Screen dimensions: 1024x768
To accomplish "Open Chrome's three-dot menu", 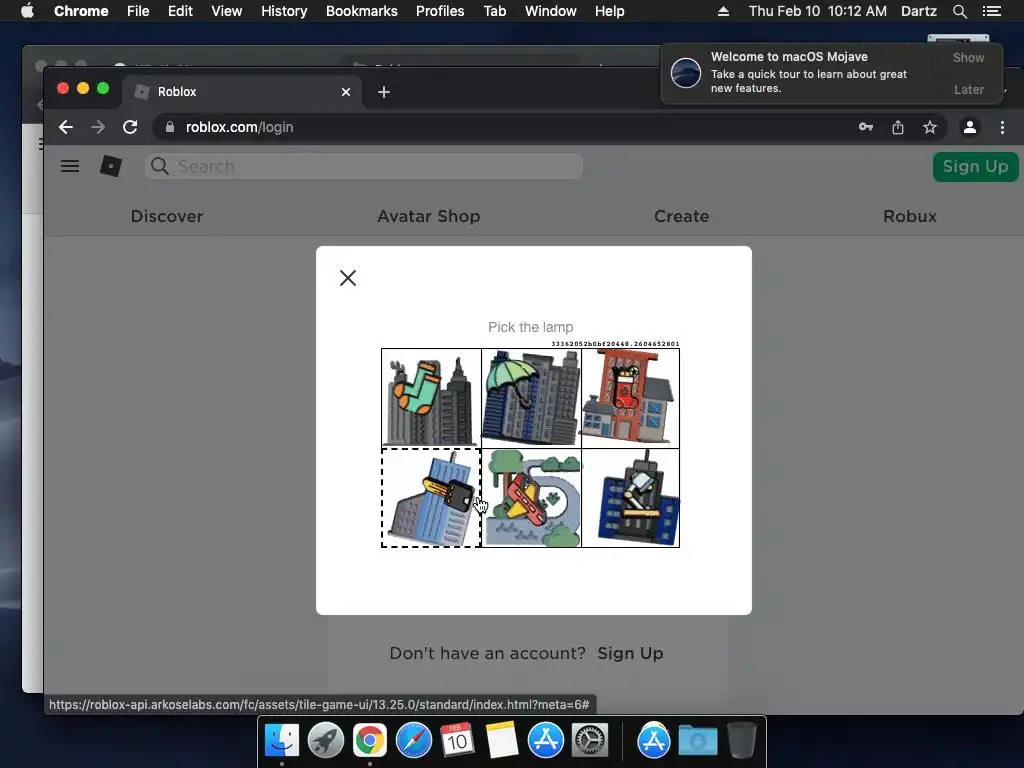I will click(1002, 127).
